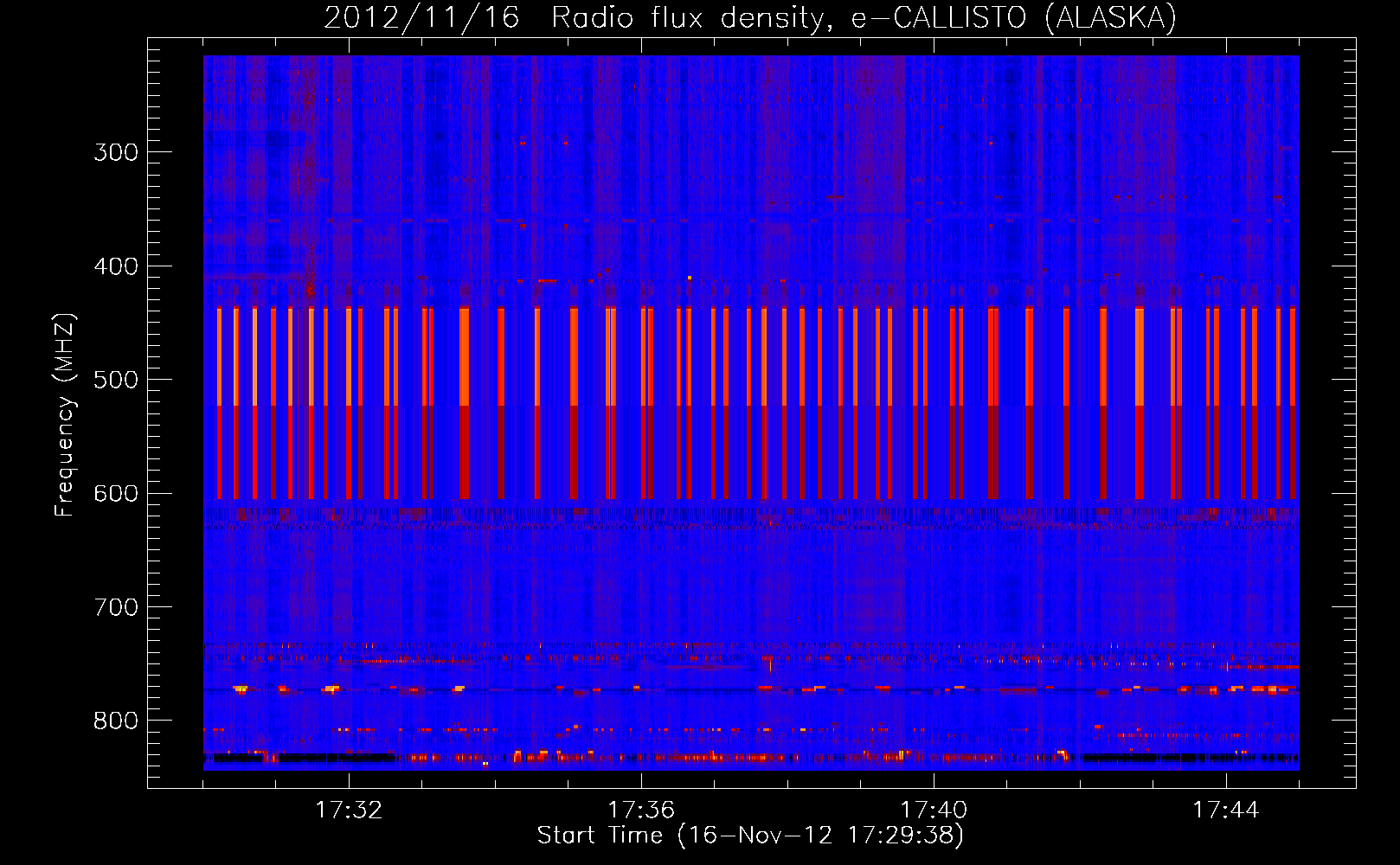Click the 17:36 time tick label
This screenshot has width=1400, height=865.
tap(641, 810)
